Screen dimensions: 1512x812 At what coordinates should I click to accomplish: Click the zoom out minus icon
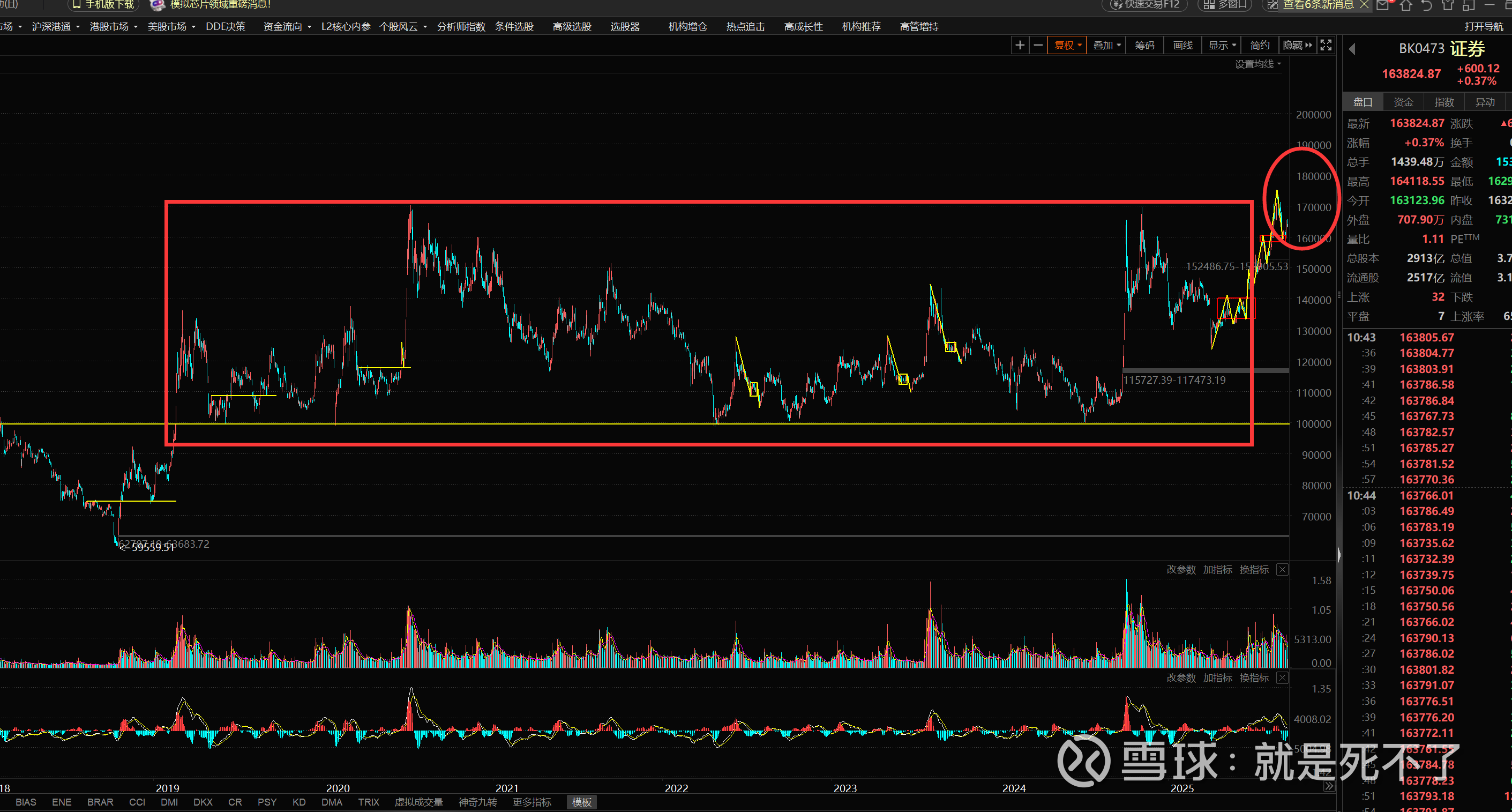coord(1038,45)
